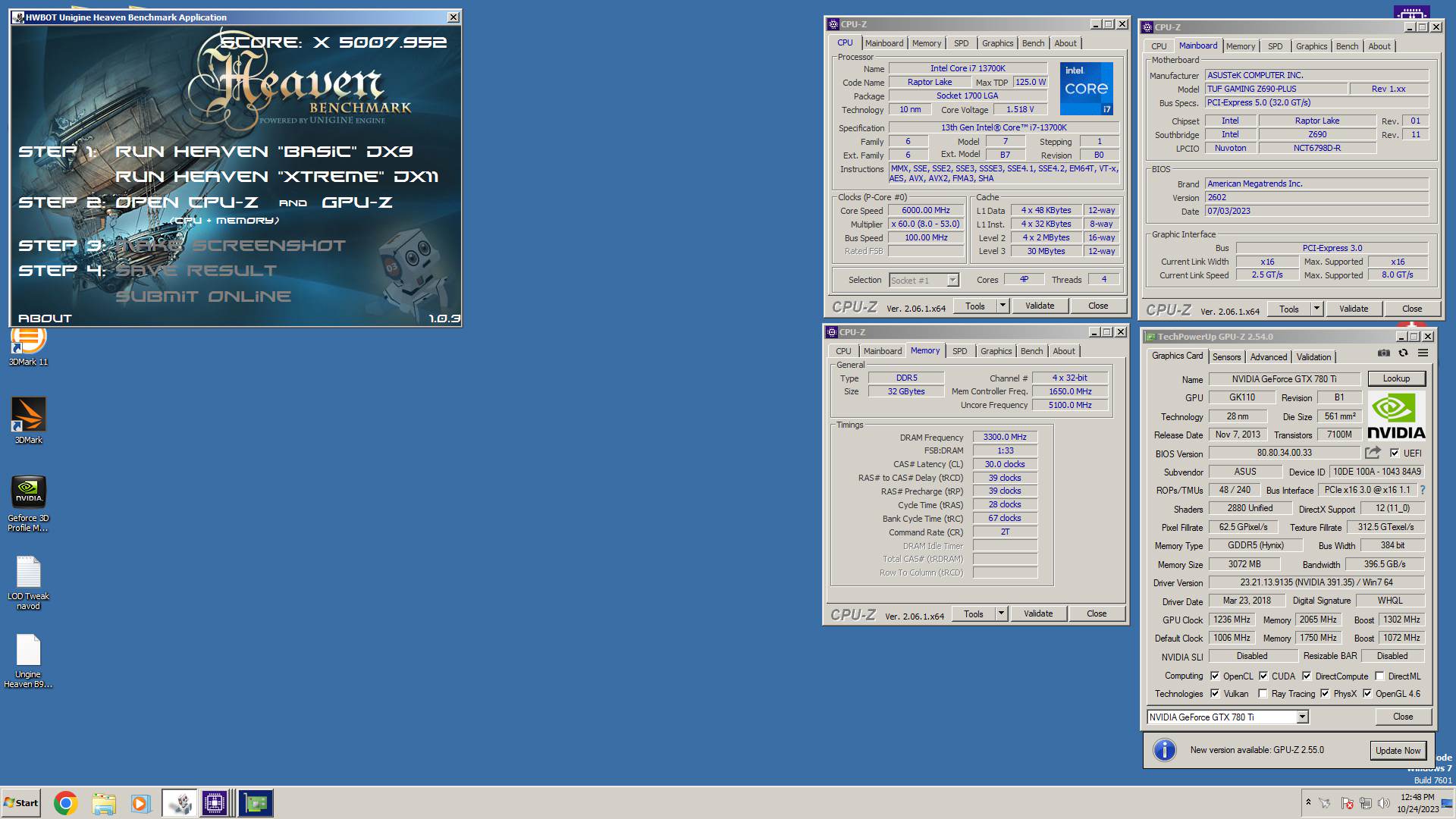The width and height of the screenshot is (1456, 819).
Task: Toggle the DirectCompute checkbox
Action: (x=1307, y=676)
